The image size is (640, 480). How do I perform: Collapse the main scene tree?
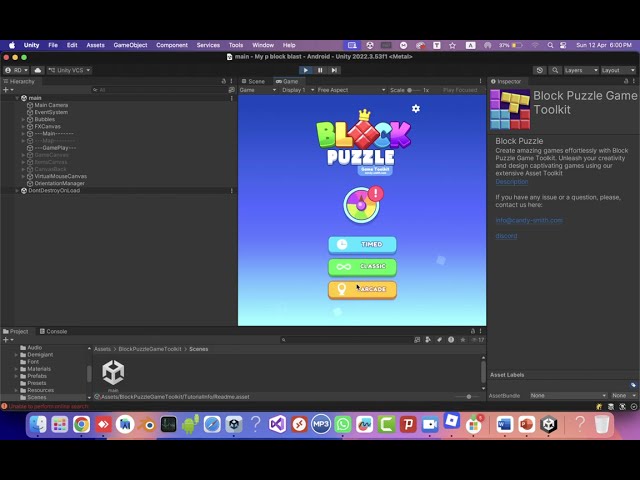point(17,98)
